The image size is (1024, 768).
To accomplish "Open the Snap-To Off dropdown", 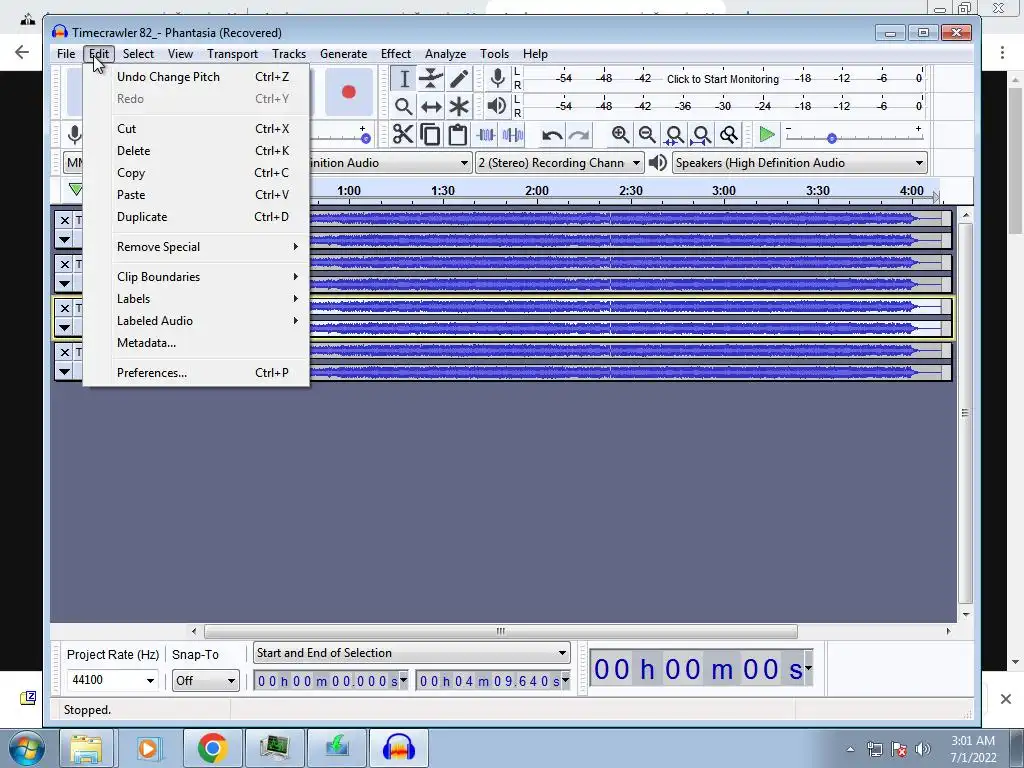I will click(206, 680).
